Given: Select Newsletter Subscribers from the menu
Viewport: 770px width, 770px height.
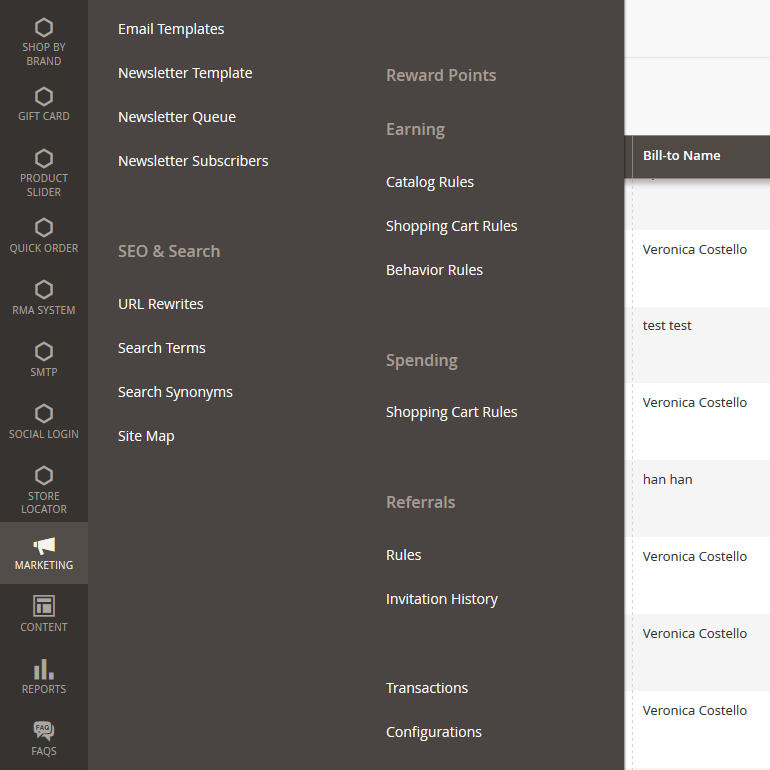Looking at the screenshot, I should tap(193, 161).
